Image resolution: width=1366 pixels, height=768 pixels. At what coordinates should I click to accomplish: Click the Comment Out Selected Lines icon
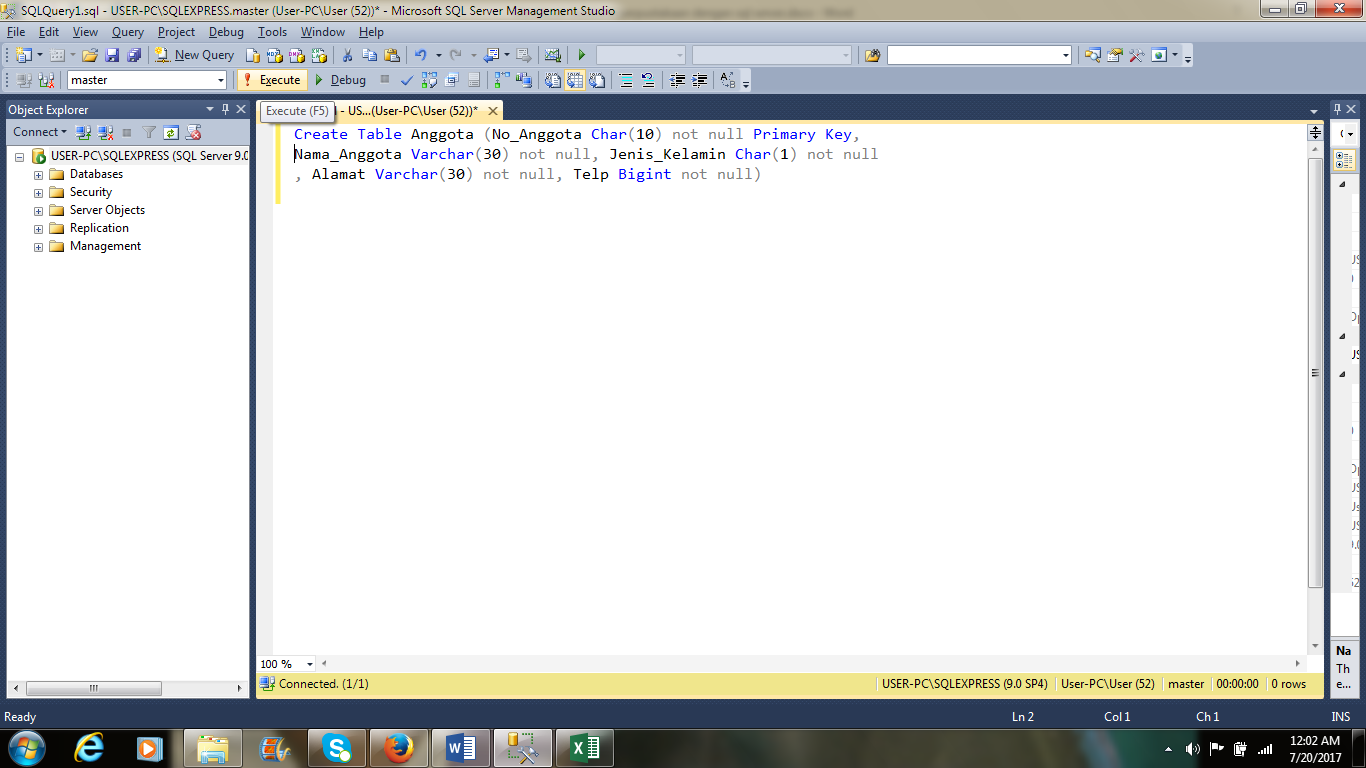click(626, 79)
